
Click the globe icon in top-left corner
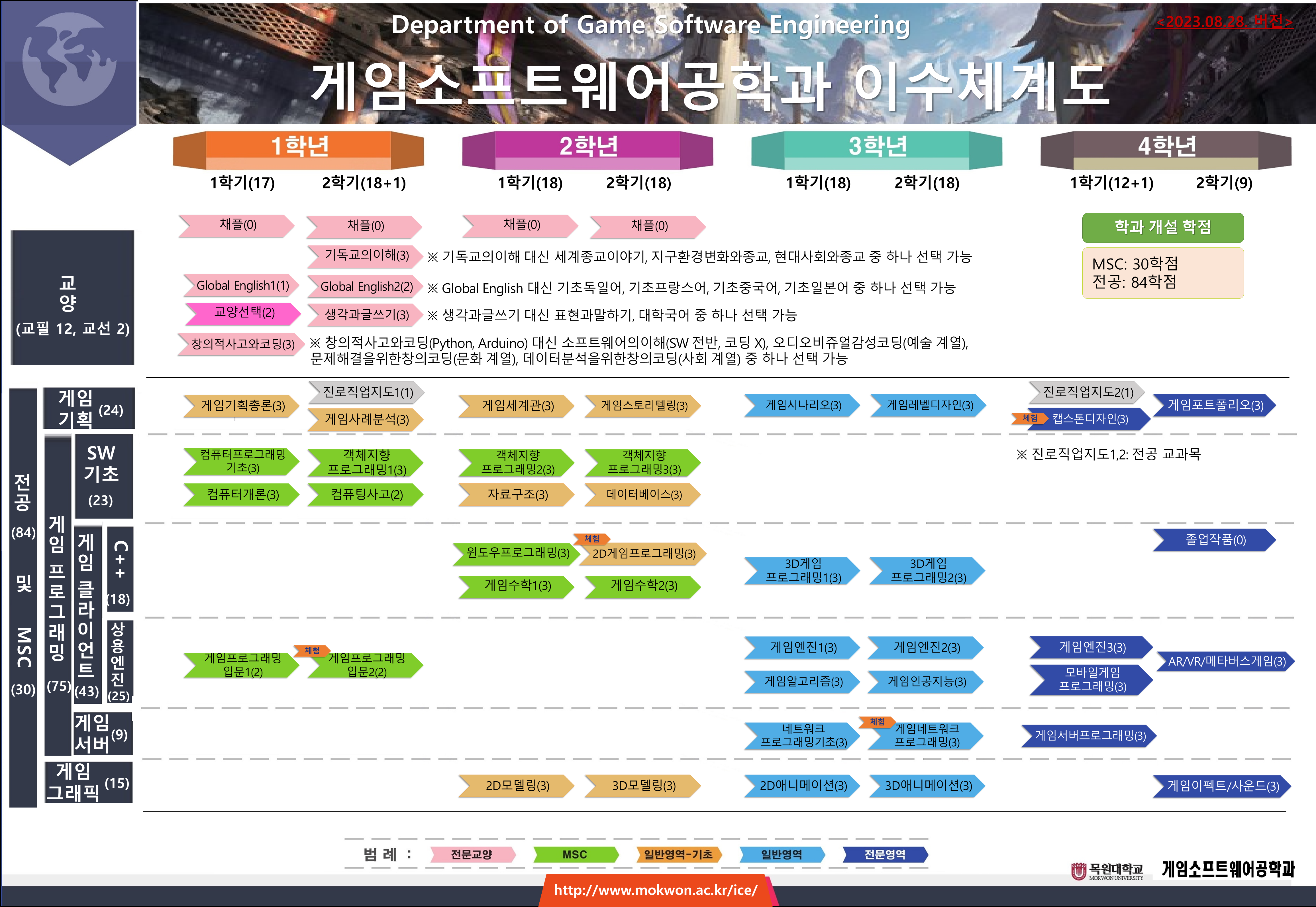69,59
